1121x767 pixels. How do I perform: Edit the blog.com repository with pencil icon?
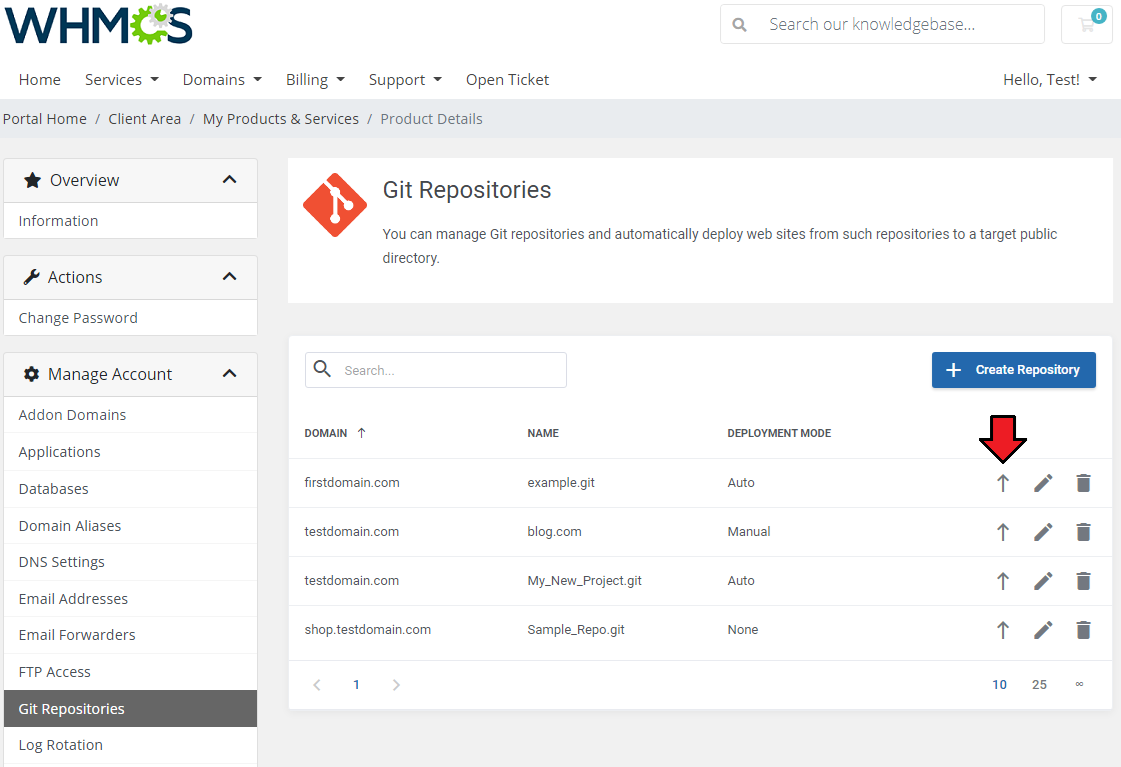1043,532
